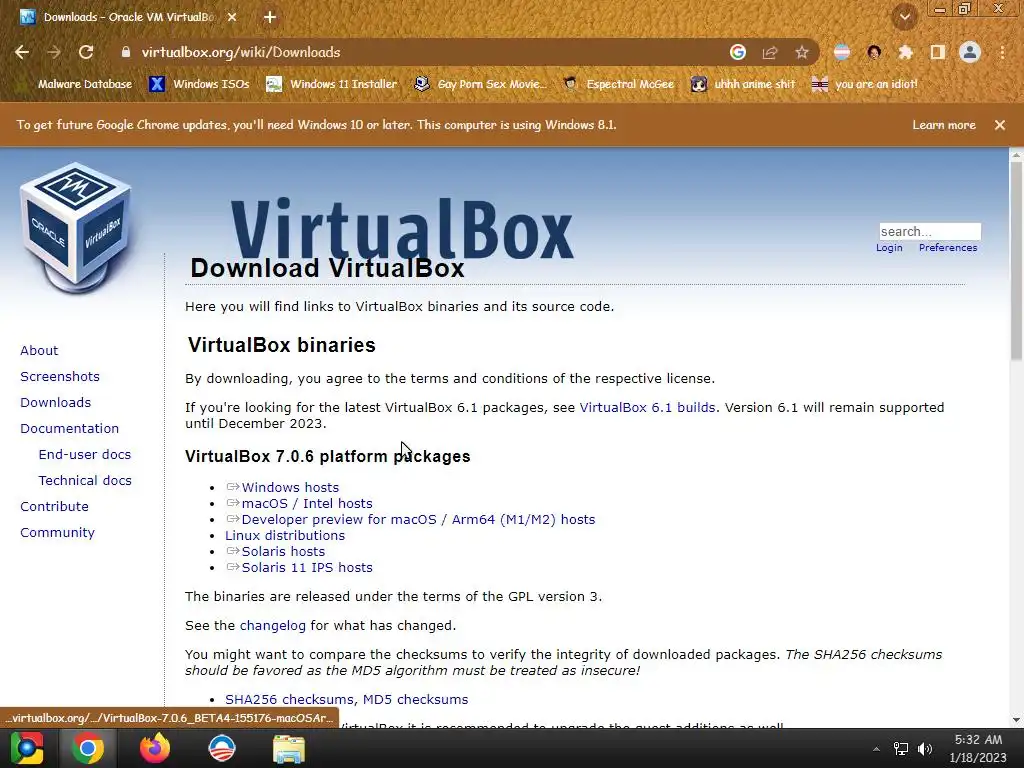
Task: Bookmark this page with the star
Action: [x=802, y=52]
